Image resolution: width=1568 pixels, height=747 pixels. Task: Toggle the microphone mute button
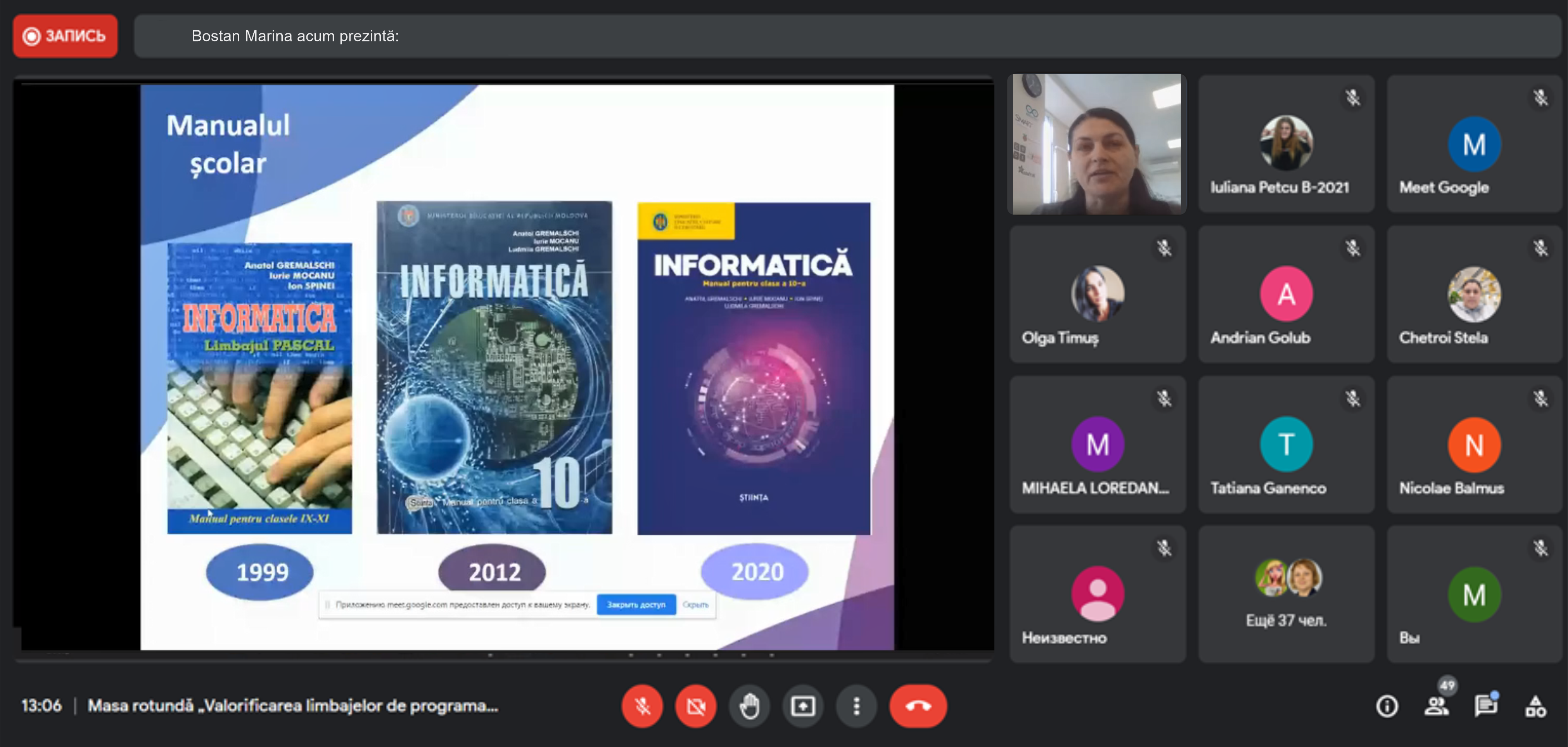642,706
